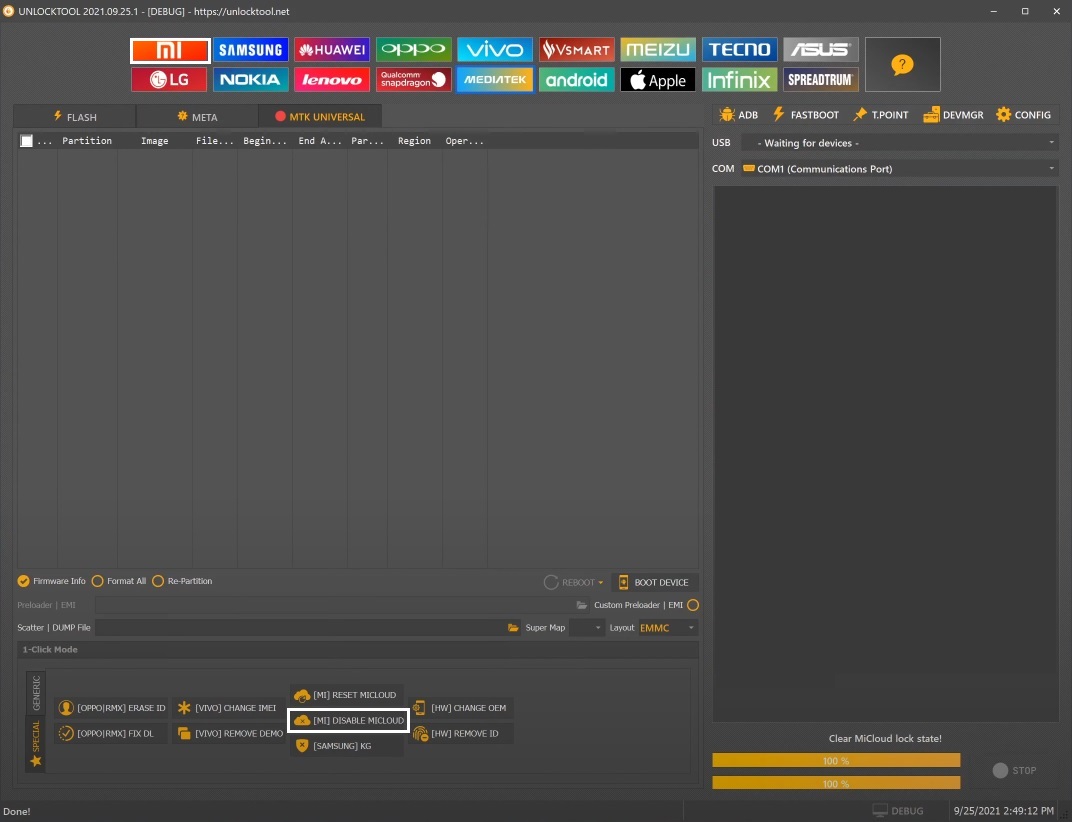1072x822 pixels.
Task: Choose the OPPO brand logo
Action: [x=414, y=50]
